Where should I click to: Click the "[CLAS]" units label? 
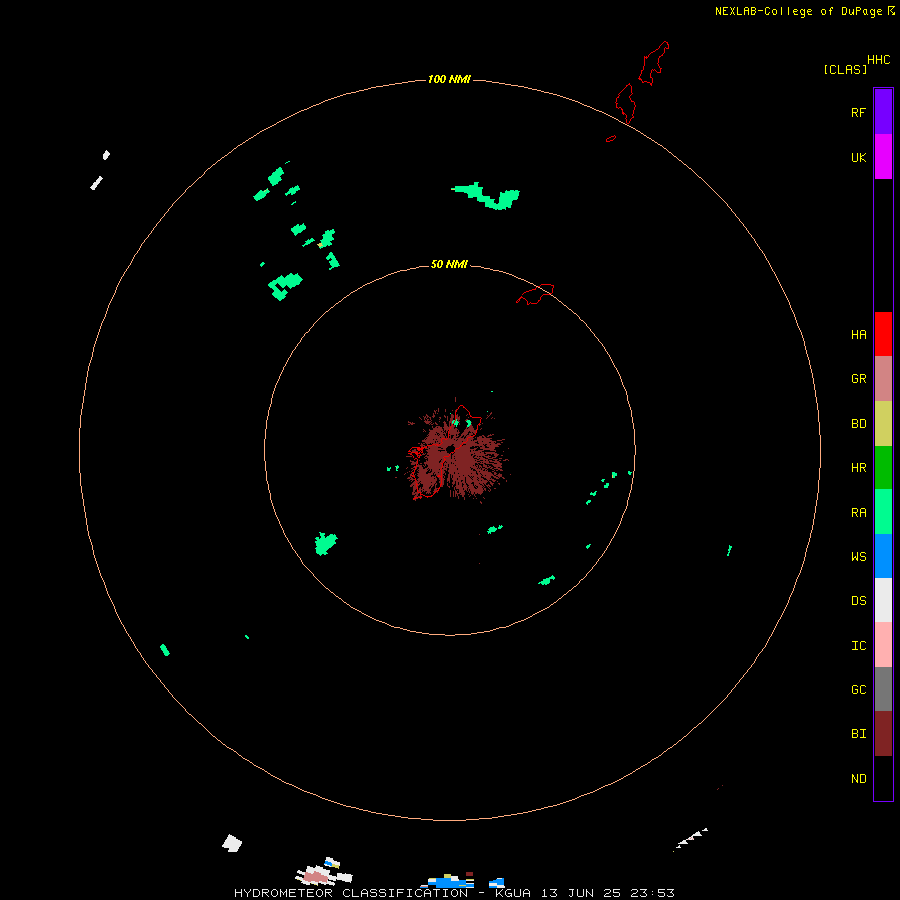845,69
